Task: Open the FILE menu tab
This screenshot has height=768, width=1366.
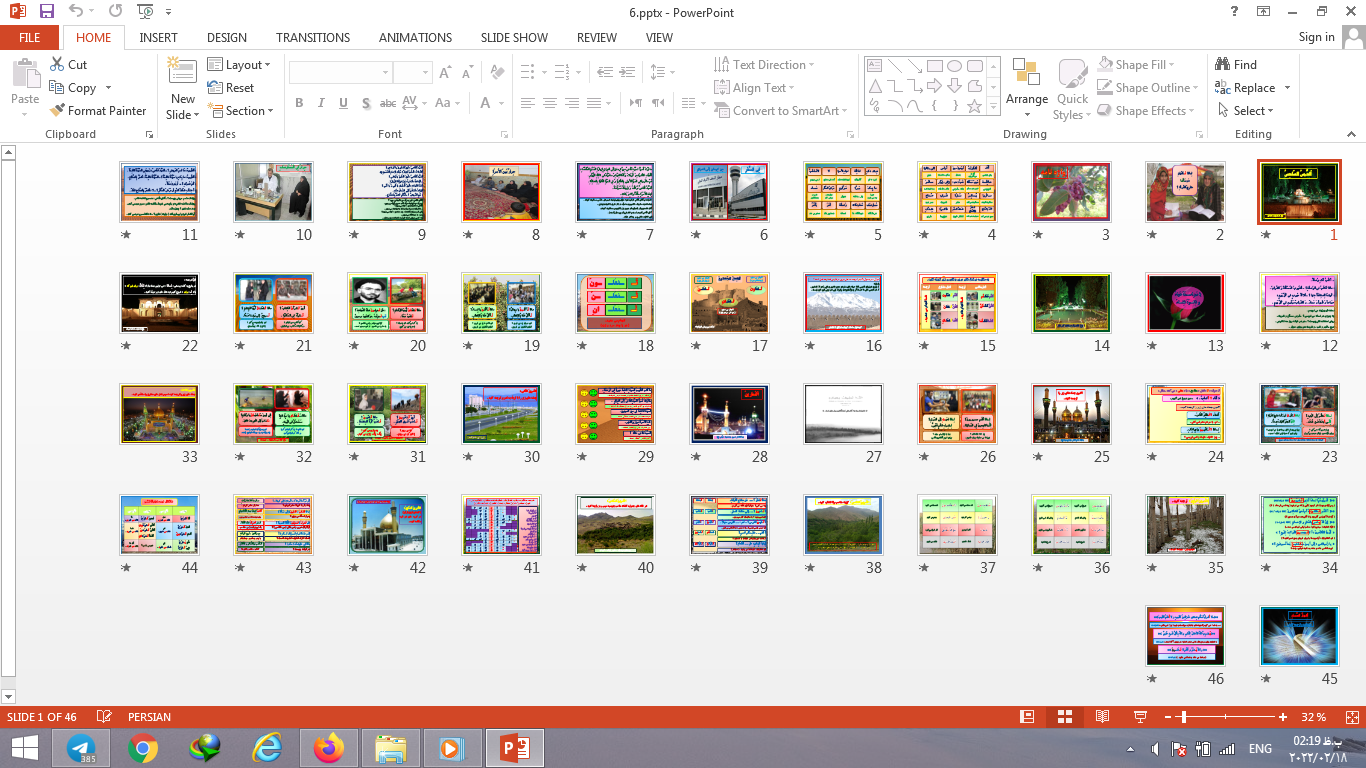Action: click(30, 37)
